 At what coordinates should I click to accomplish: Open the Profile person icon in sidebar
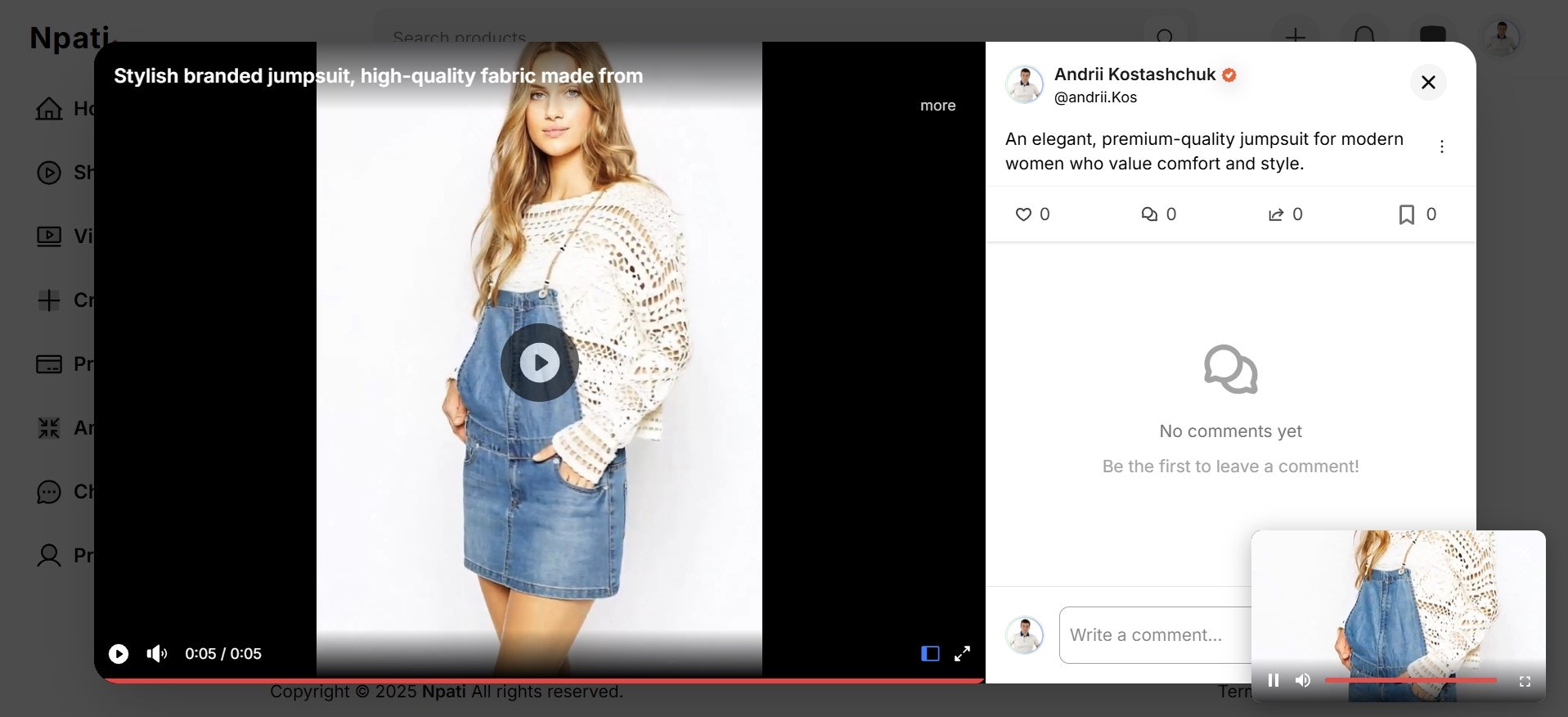coord(49,556)
